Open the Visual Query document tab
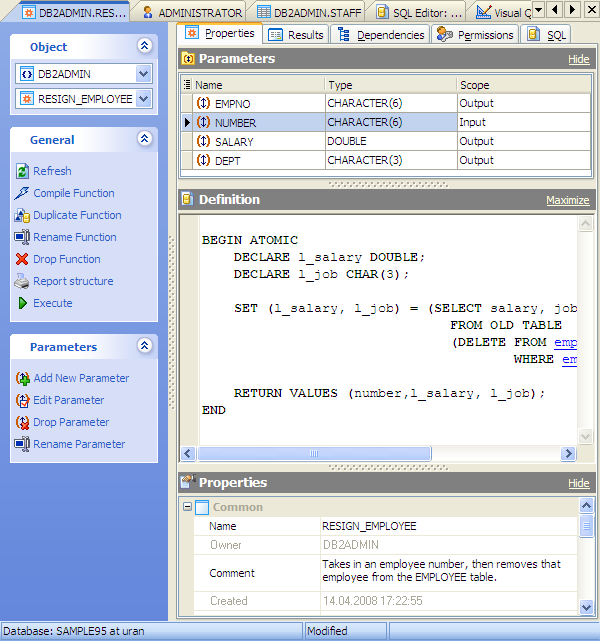This screenshot has width=600, height=641. pos(503,13)
